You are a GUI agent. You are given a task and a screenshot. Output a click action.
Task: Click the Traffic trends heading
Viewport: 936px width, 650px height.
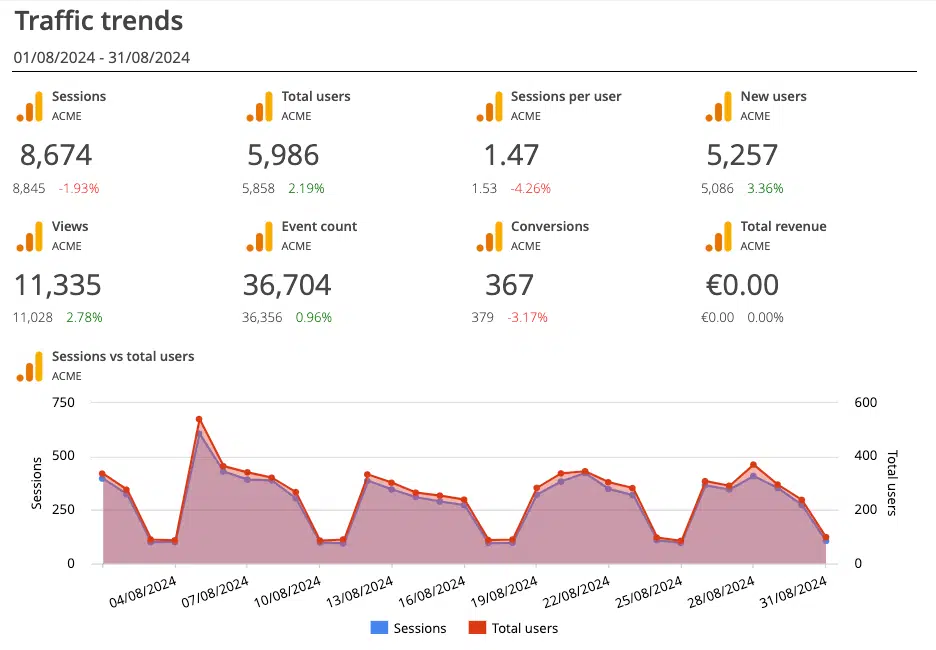(x=99, y=20)
